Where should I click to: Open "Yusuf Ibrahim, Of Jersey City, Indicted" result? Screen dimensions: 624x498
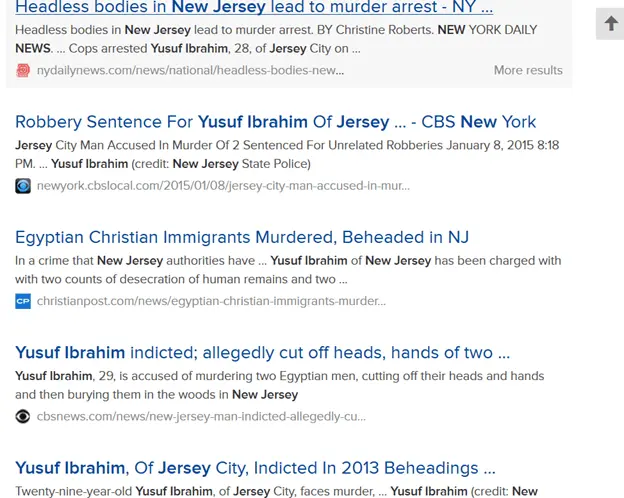click(x=255, y=467)
